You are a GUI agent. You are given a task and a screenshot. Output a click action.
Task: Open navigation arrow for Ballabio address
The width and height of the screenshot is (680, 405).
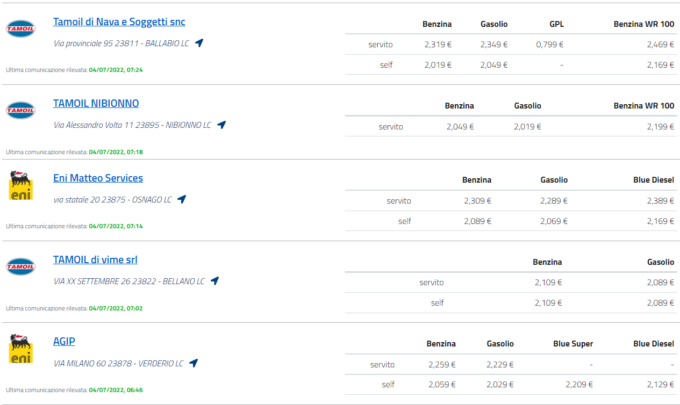(x=199, y=43)
